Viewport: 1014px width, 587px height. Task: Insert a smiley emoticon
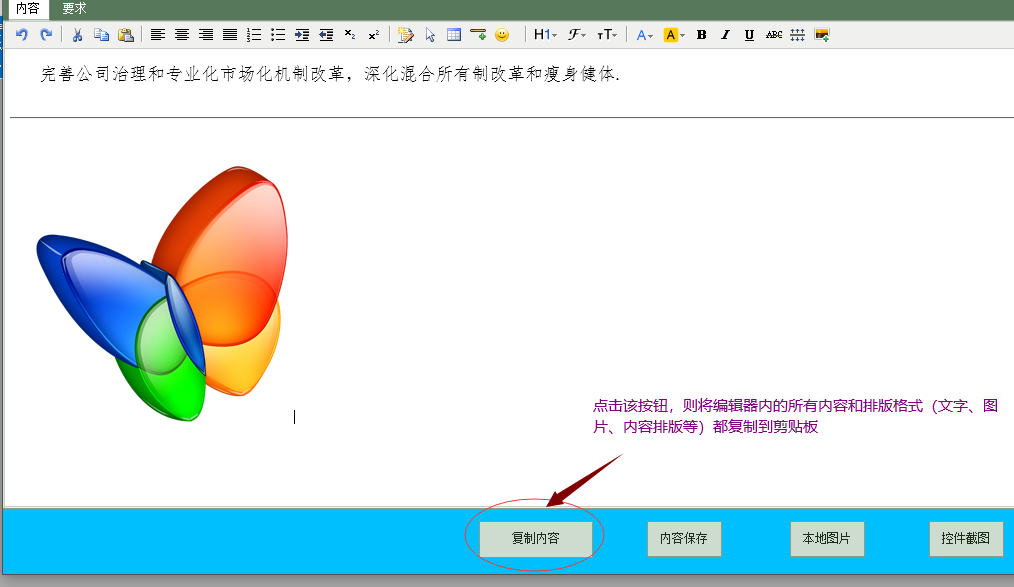pos(502,35)
